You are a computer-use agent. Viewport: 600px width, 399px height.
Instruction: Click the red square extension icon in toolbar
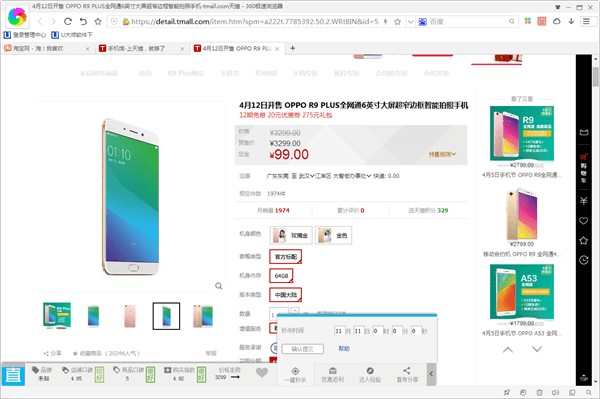[541, 21]
